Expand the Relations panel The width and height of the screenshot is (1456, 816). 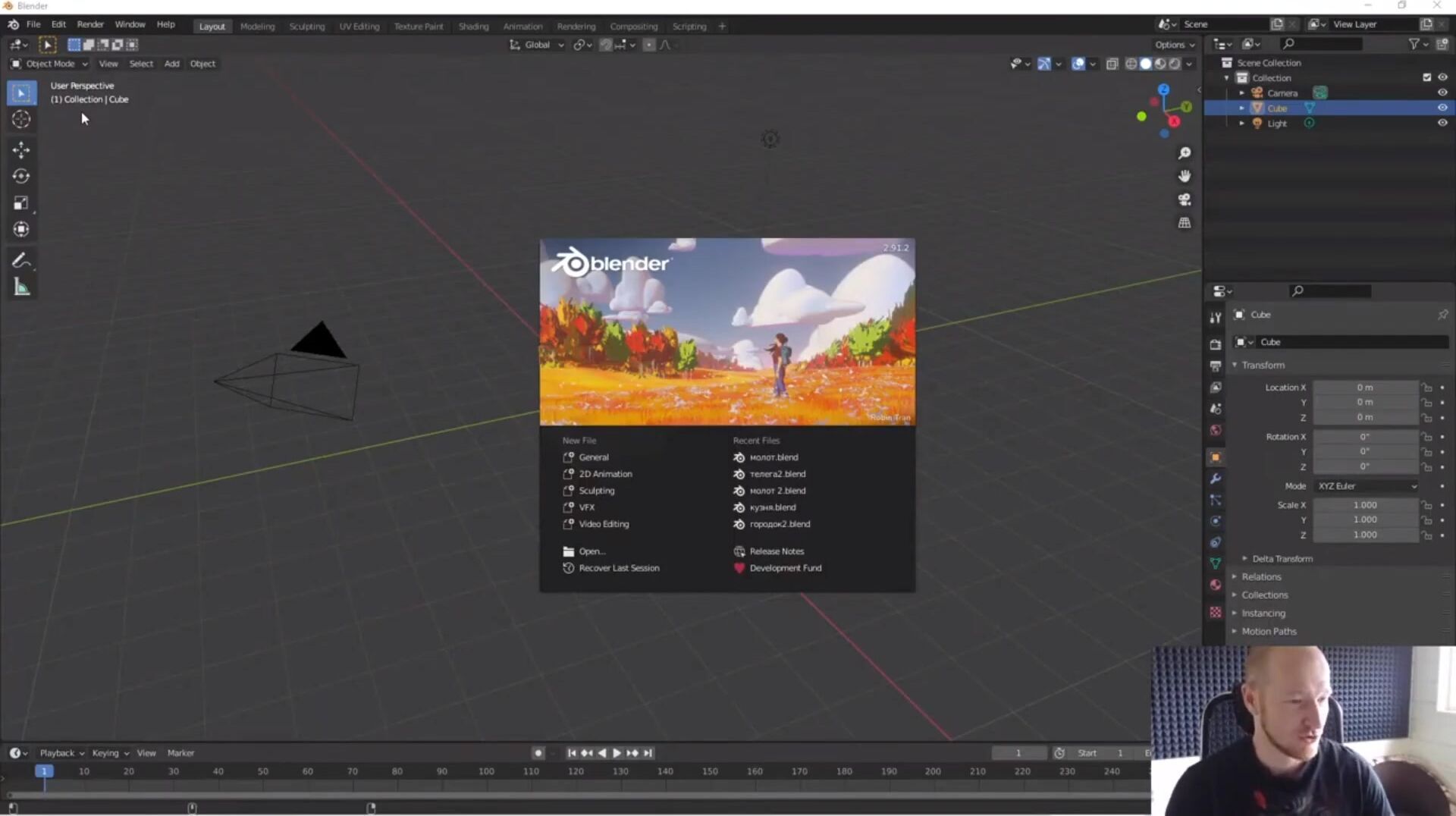coord(1260,577)
